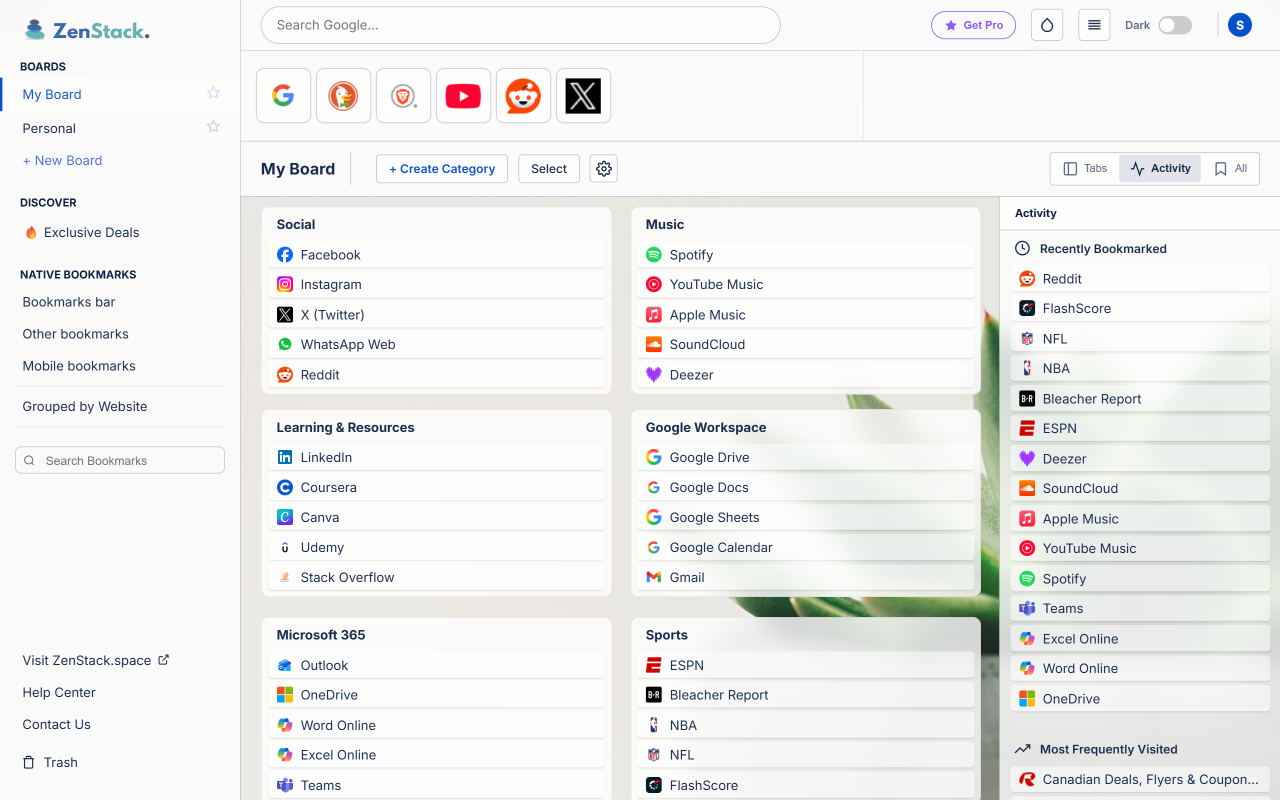Favorite the Personal board with its star
This screenshot has width=1280, height=800.
point(213,126)
